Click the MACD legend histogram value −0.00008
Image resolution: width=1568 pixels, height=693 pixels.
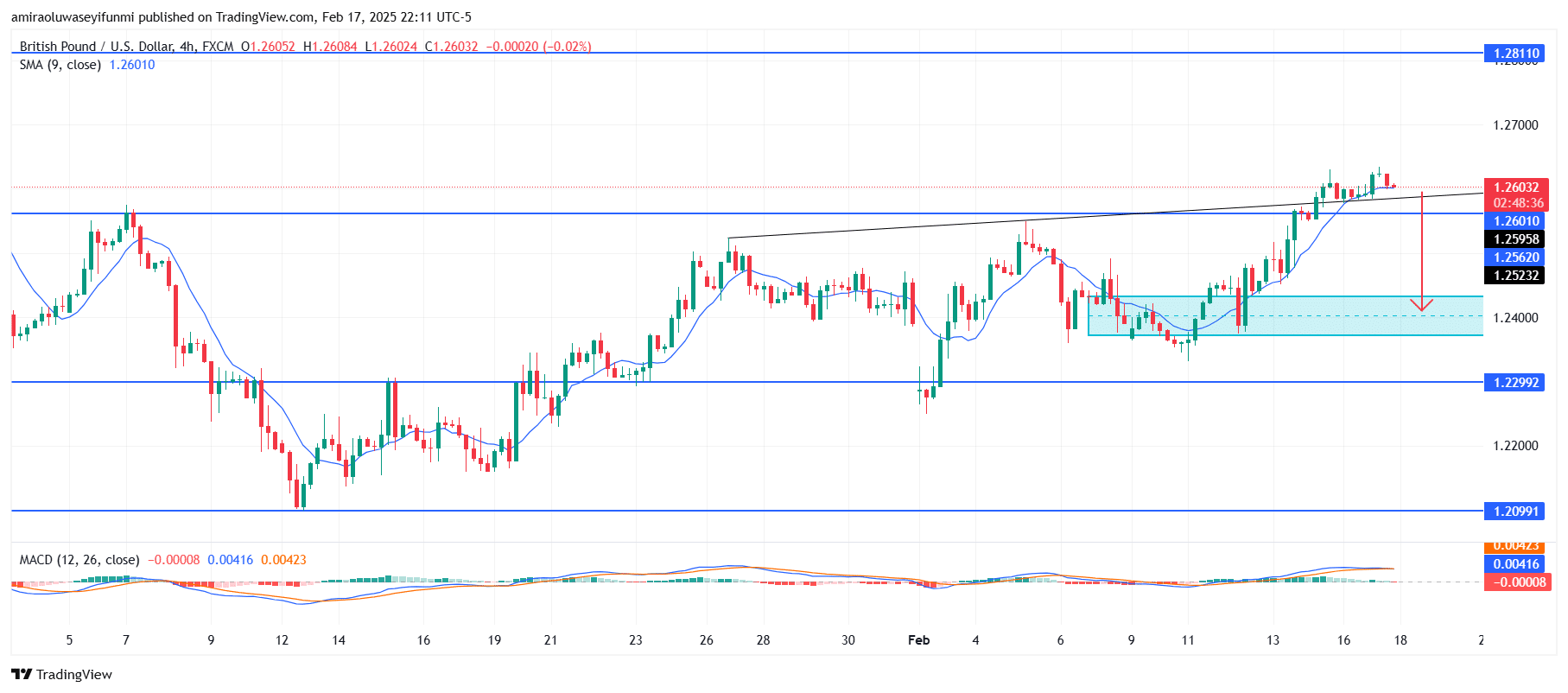[x=174, y=560]
